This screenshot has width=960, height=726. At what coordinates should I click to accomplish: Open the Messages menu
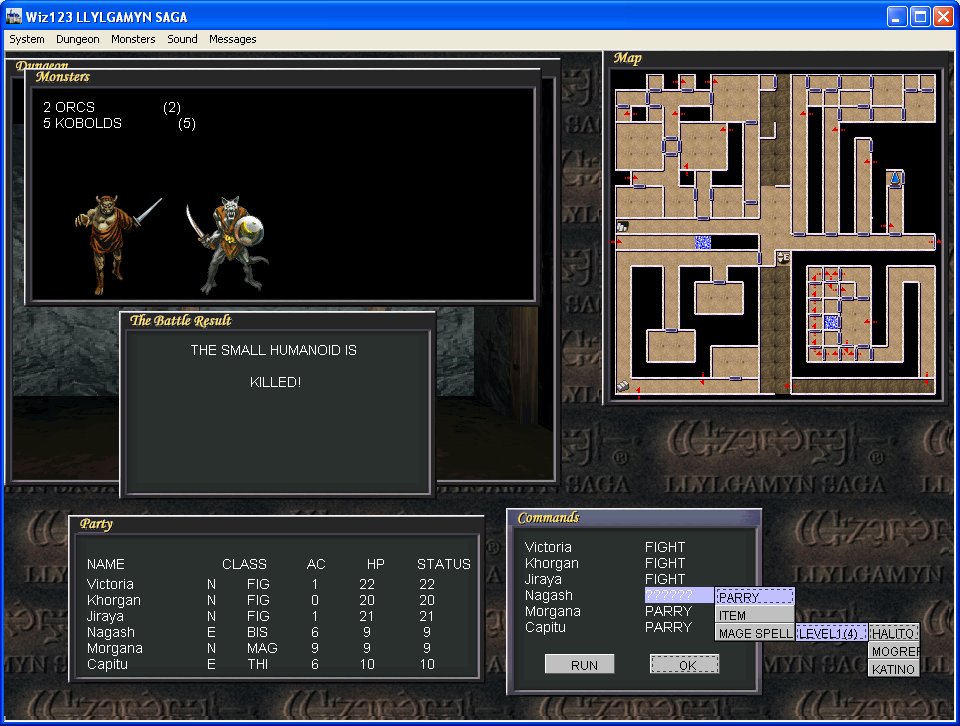233,39
